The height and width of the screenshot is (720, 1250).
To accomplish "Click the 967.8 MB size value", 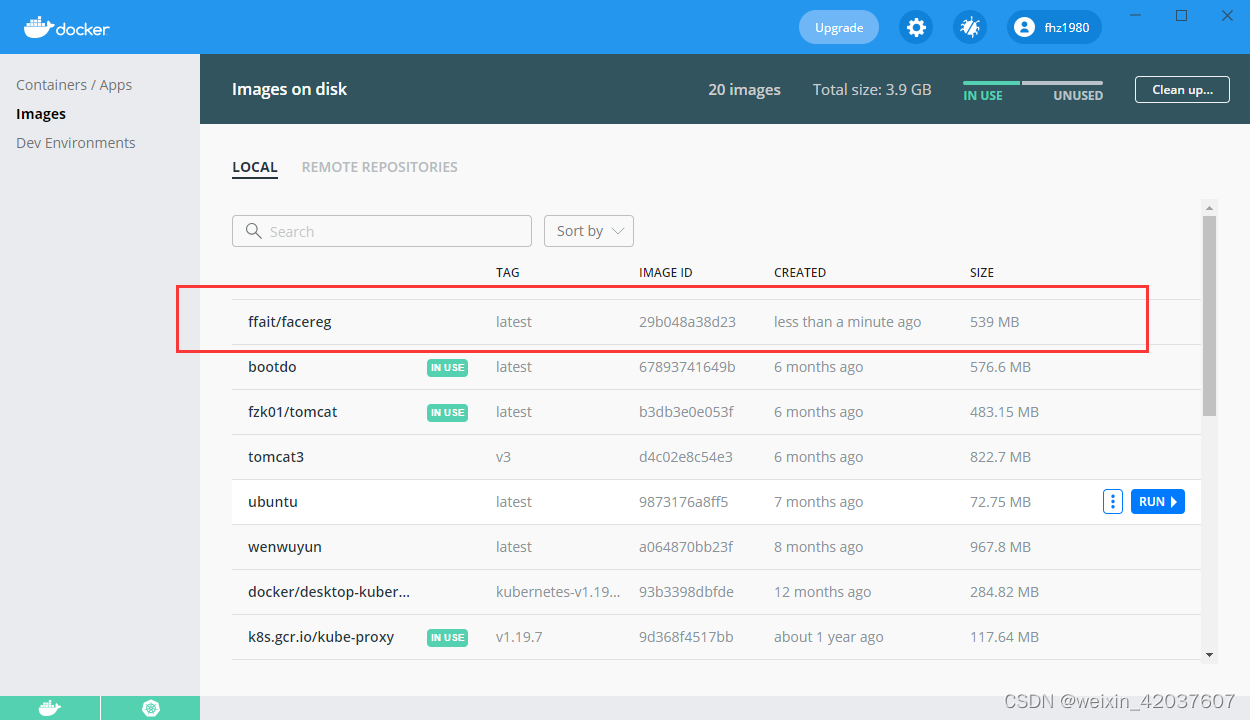I will tap(1000, 547).
